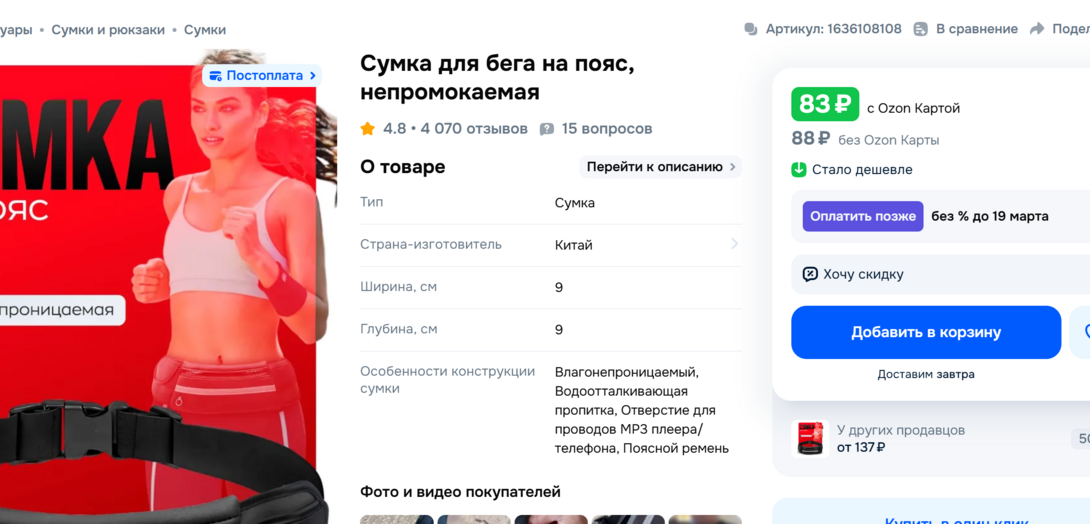The image size is (1090, 524).
Task: Click the compare icon next to В сравнение
Action: pyautogui.click(x=920, y=29)
